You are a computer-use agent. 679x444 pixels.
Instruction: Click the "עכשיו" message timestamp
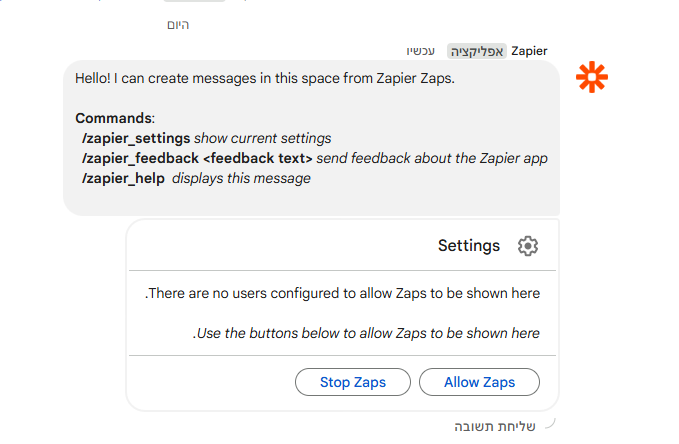click(x=423, y=50)
